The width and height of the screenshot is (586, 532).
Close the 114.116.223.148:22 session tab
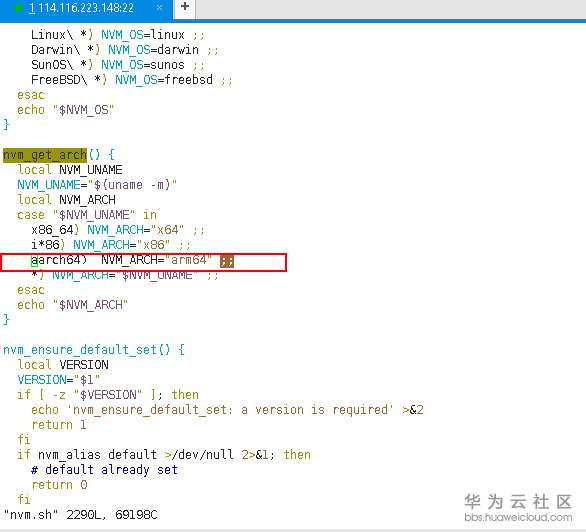[x=159, y=8]
